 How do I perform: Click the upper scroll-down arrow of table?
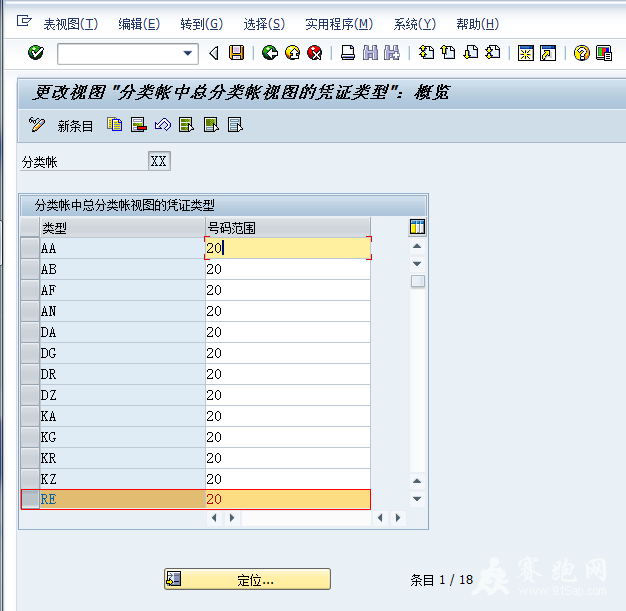(417, 264)
